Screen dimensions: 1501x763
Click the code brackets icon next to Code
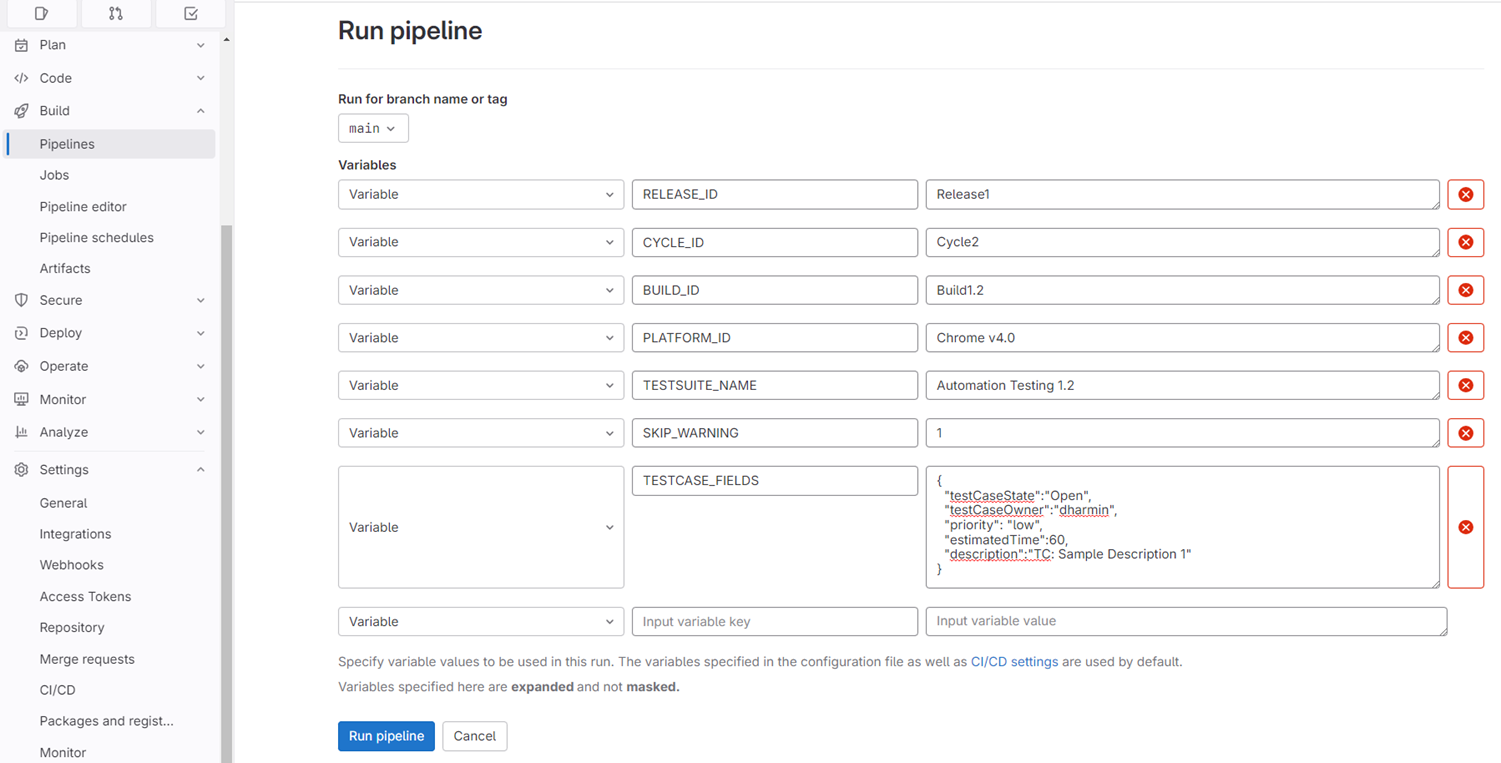click(x=19, y=78)
